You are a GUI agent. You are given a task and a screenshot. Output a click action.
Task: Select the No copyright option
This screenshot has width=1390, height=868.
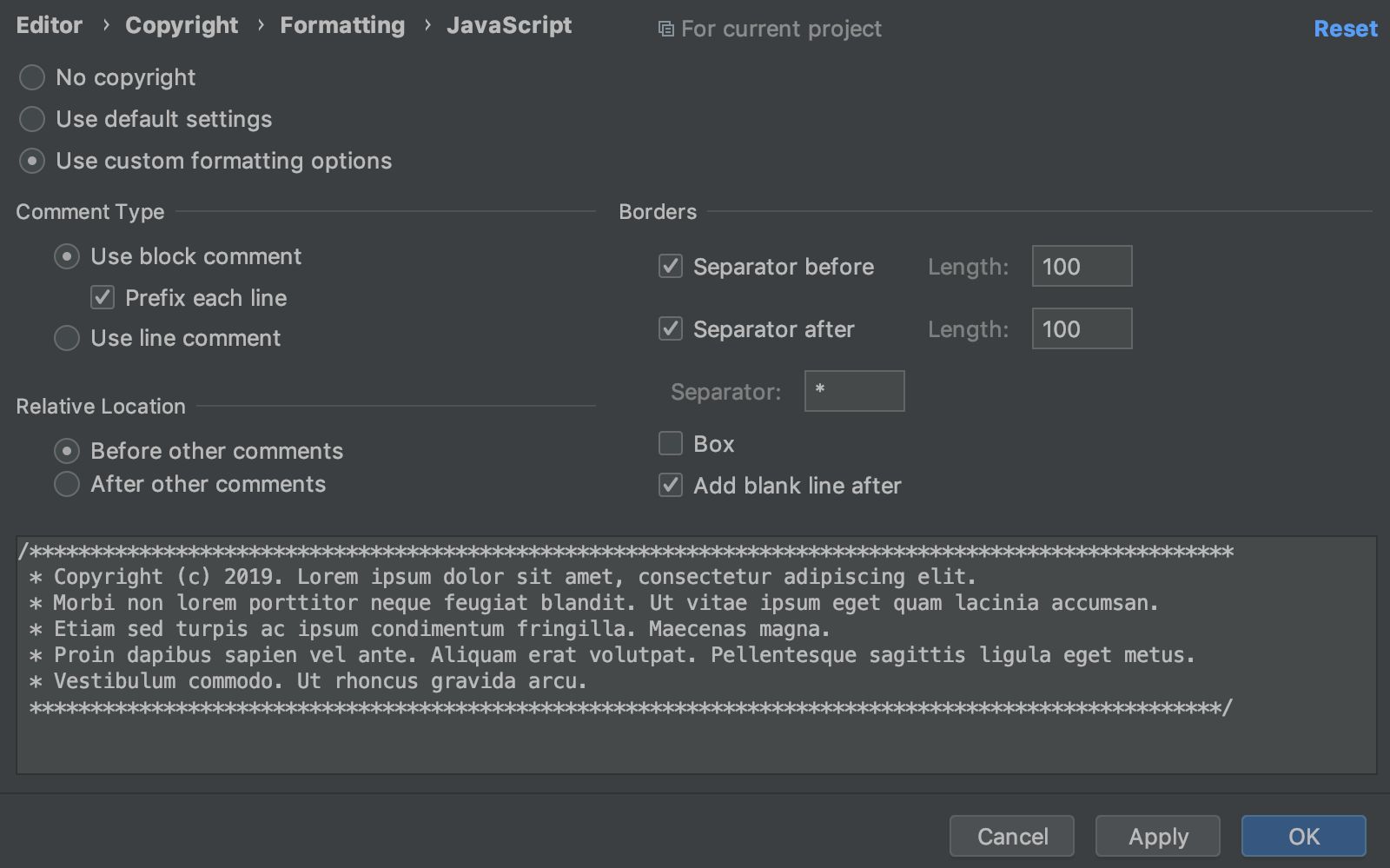click(x=31, y=77)
